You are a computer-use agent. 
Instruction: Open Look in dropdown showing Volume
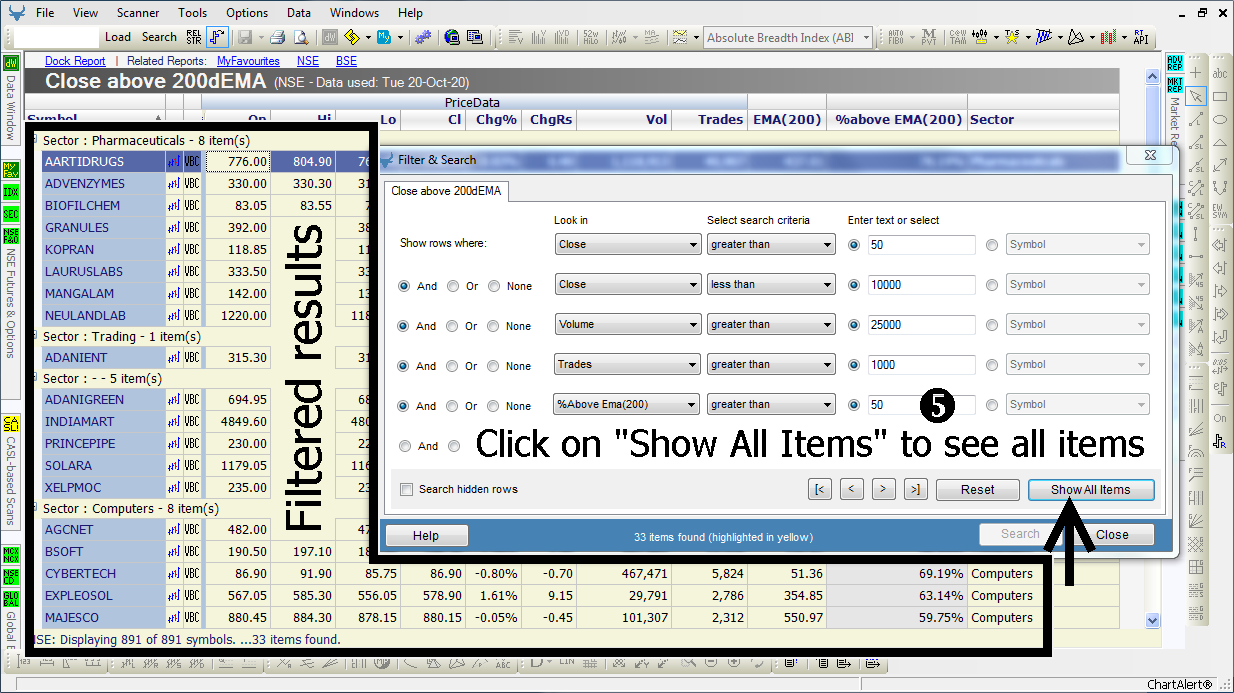pos(628,324)
